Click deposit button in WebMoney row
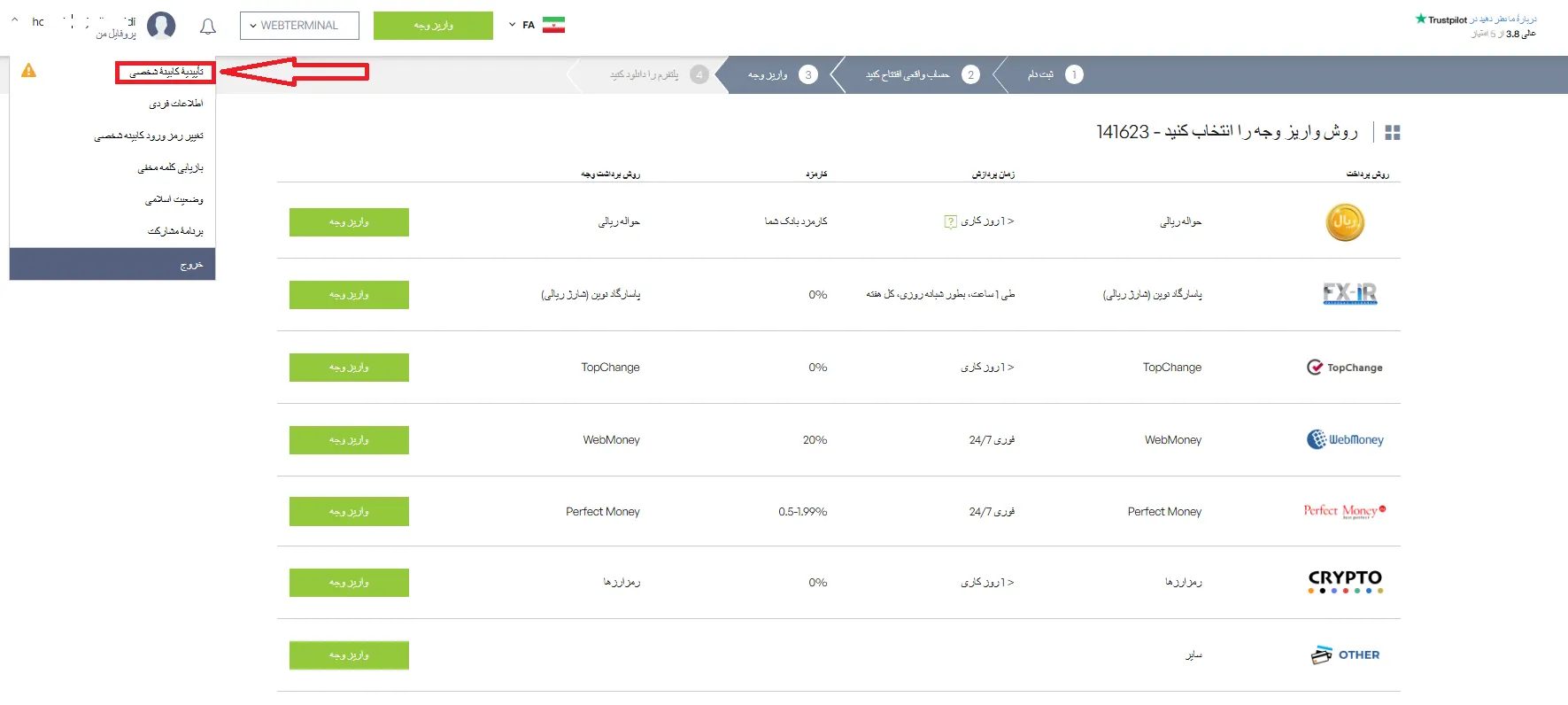Screen dimensions: 1568x705 [x=349, y=440]
